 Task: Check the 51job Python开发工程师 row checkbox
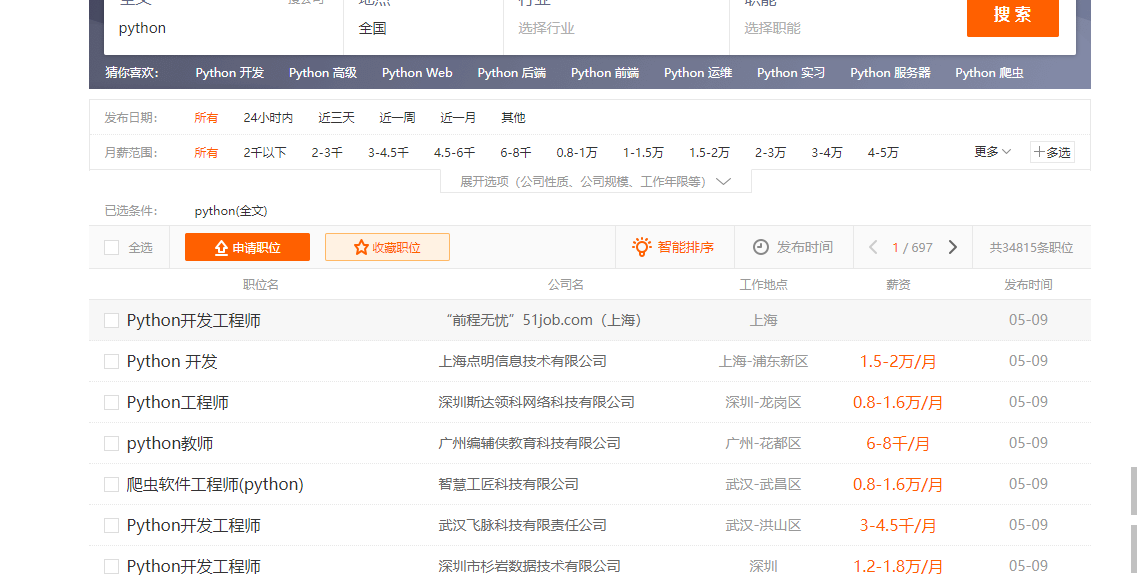112,320
